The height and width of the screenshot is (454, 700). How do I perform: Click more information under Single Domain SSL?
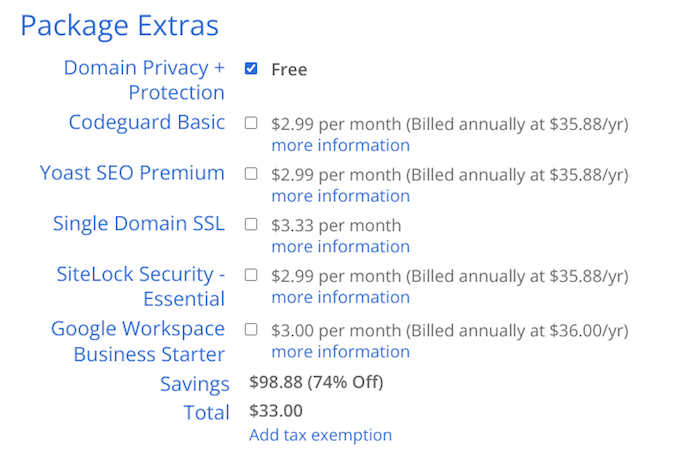coord(340,247)
